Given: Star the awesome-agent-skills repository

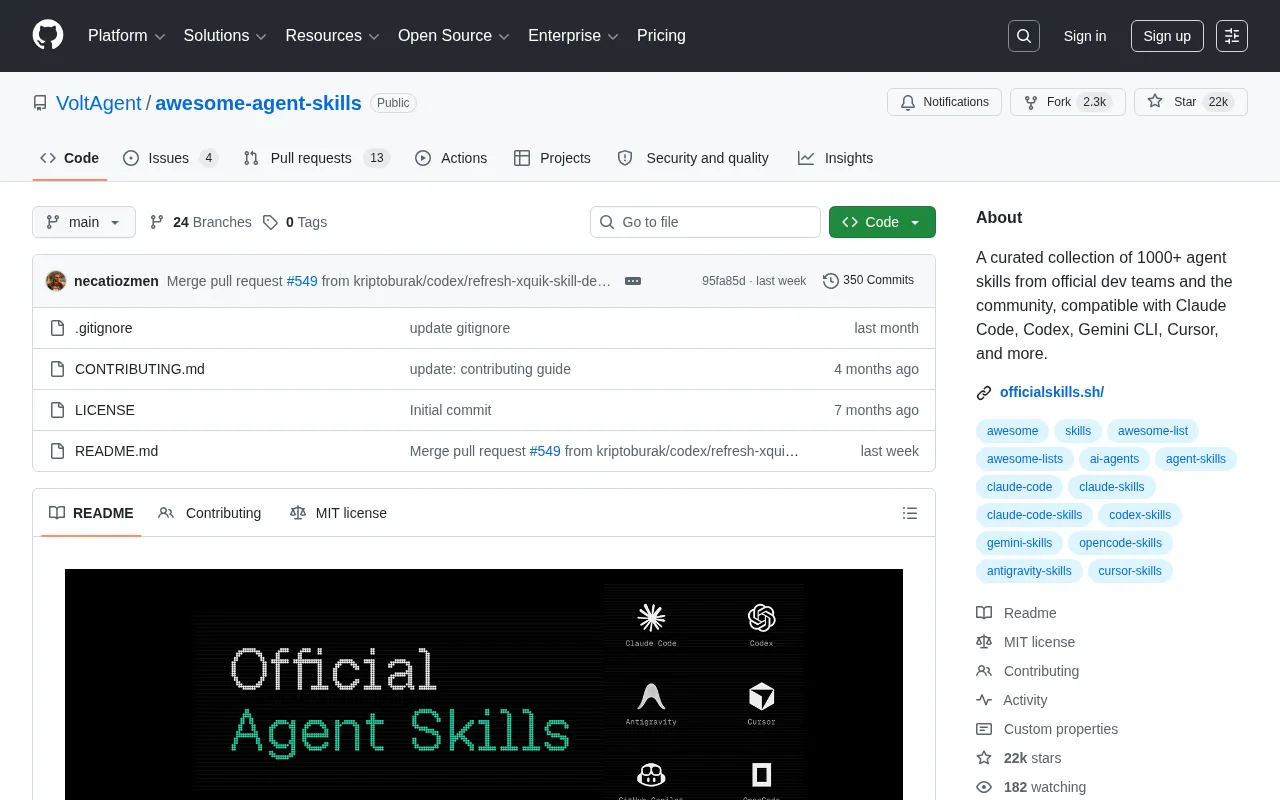Looking at the screenshot, I should click(x=1191, y=102).
